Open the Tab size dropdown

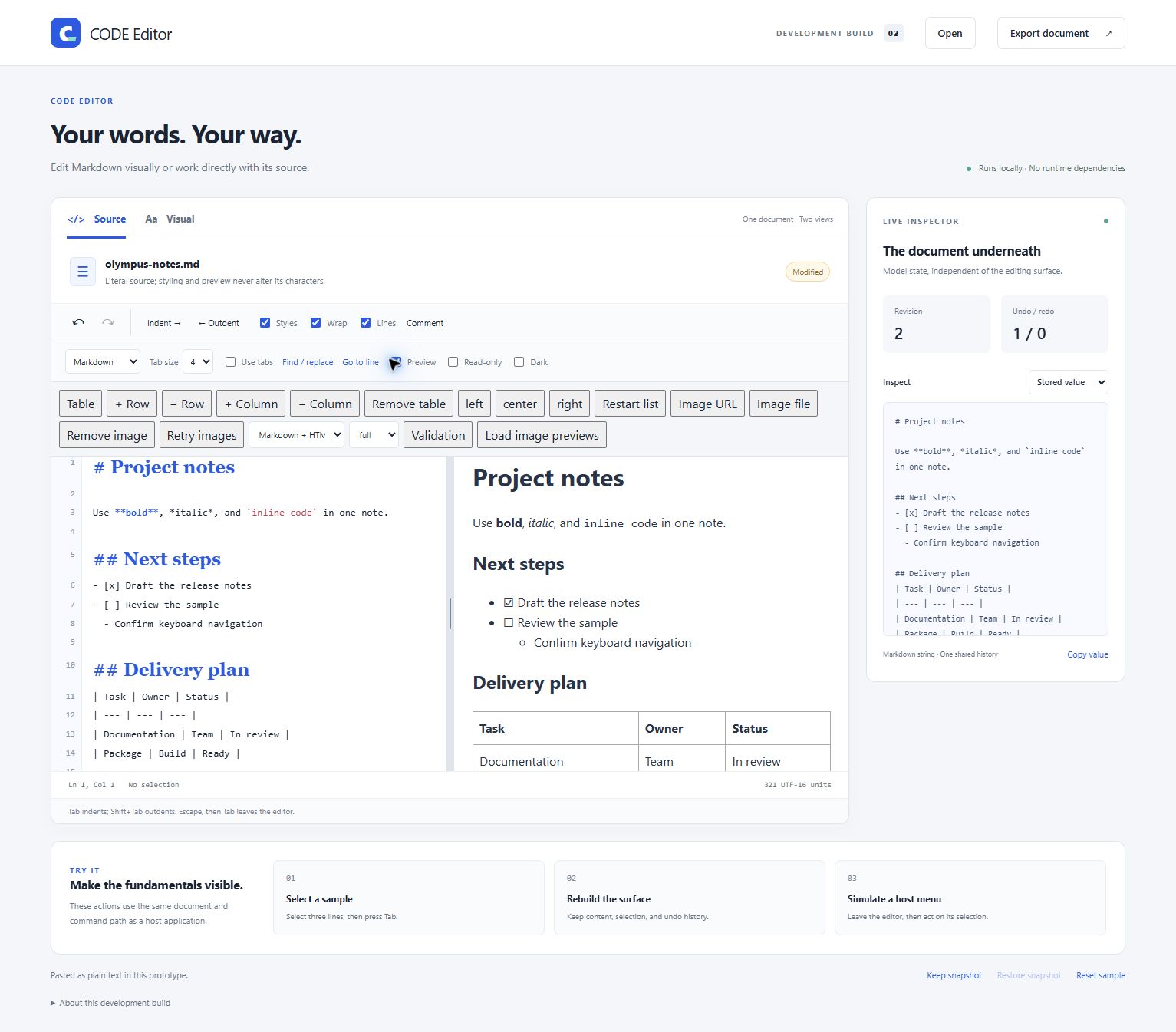click(198, 362)
